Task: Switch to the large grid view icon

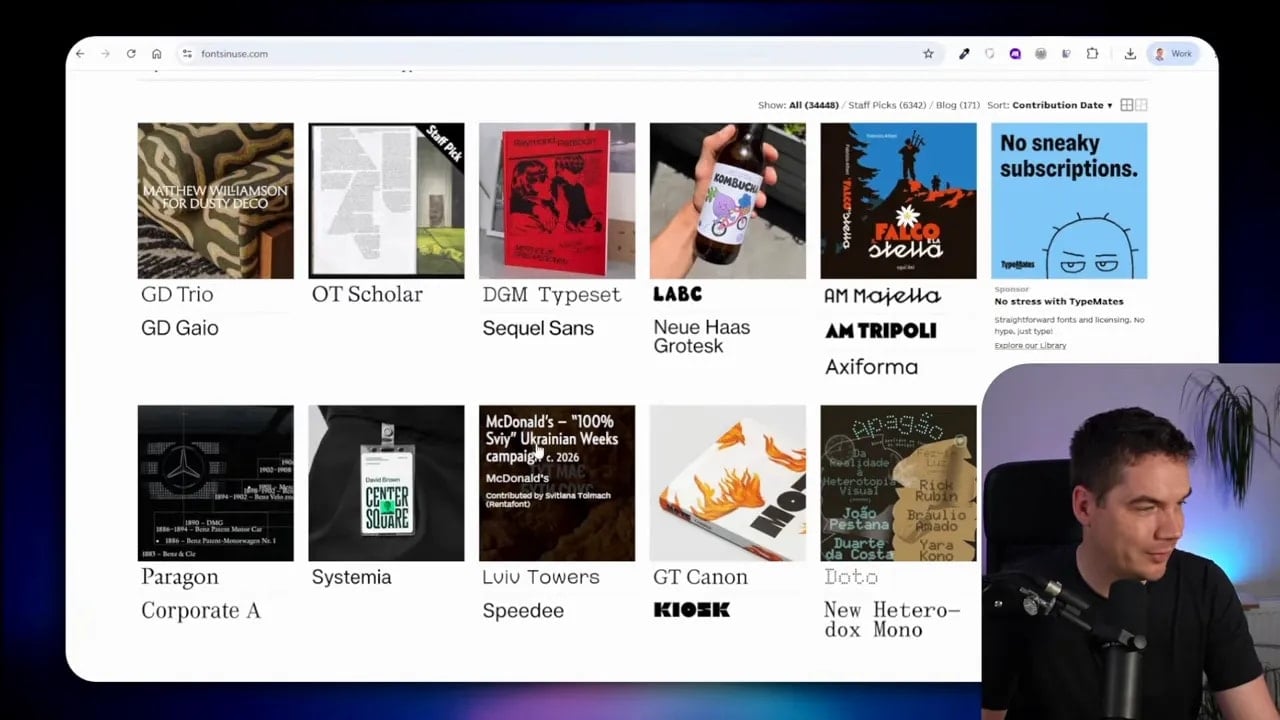Action: pos(1127,105)
